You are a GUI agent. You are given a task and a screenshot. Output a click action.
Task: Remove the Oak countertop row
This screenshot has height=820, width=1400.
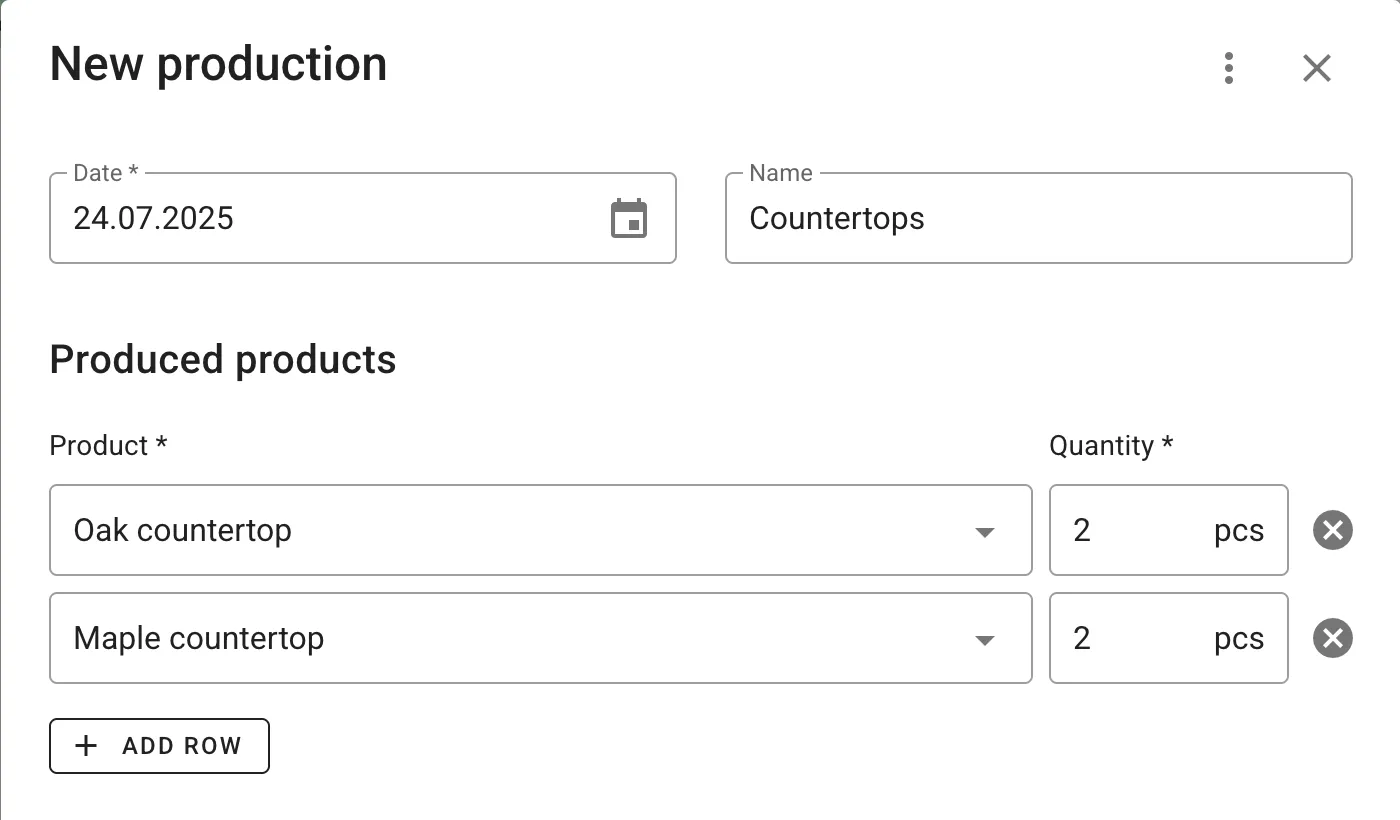[x=1333, y=530]
